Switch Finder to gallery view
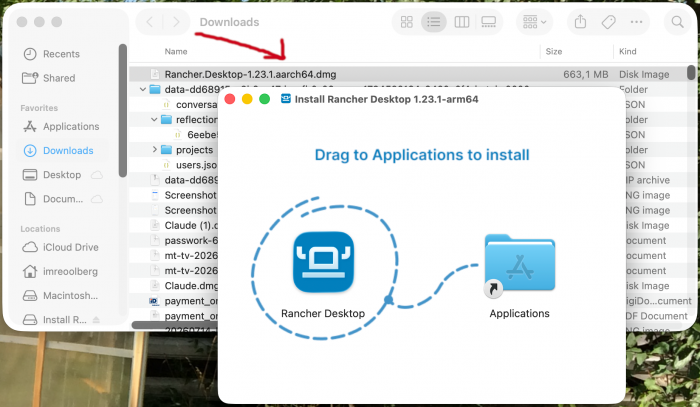This screenshot has width=700, height=407. (x=488, y=22)
